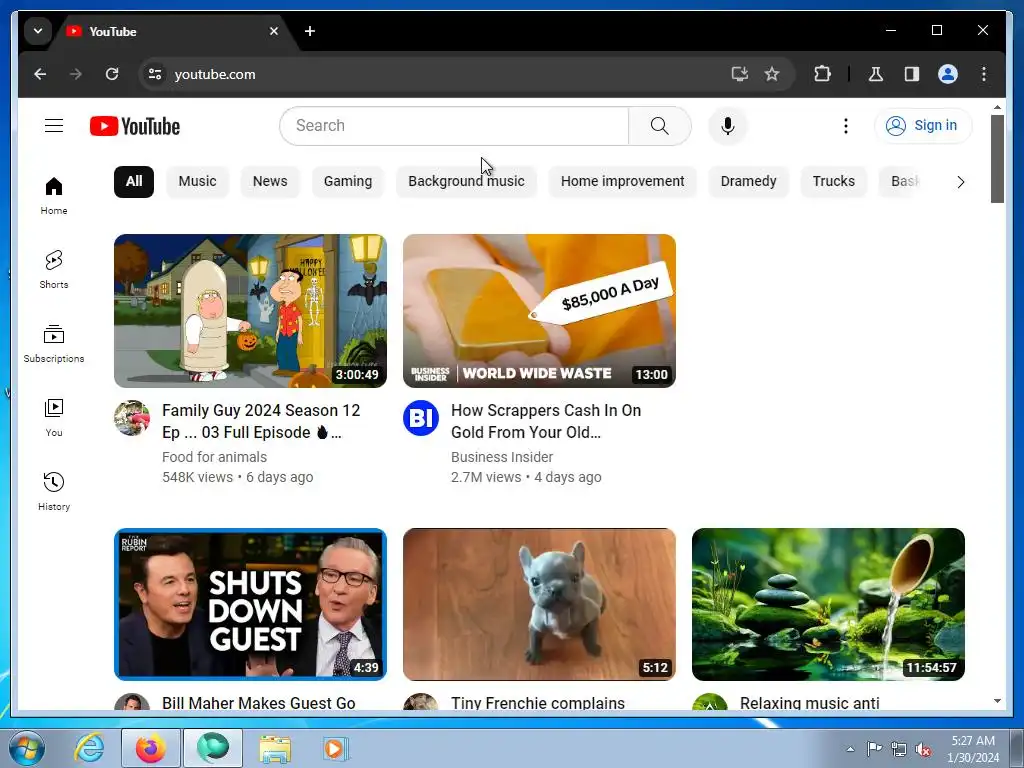Launch Internet Explorer from taskbar
The width and height of the screenshot is (1024, 768).
(89, 748)
